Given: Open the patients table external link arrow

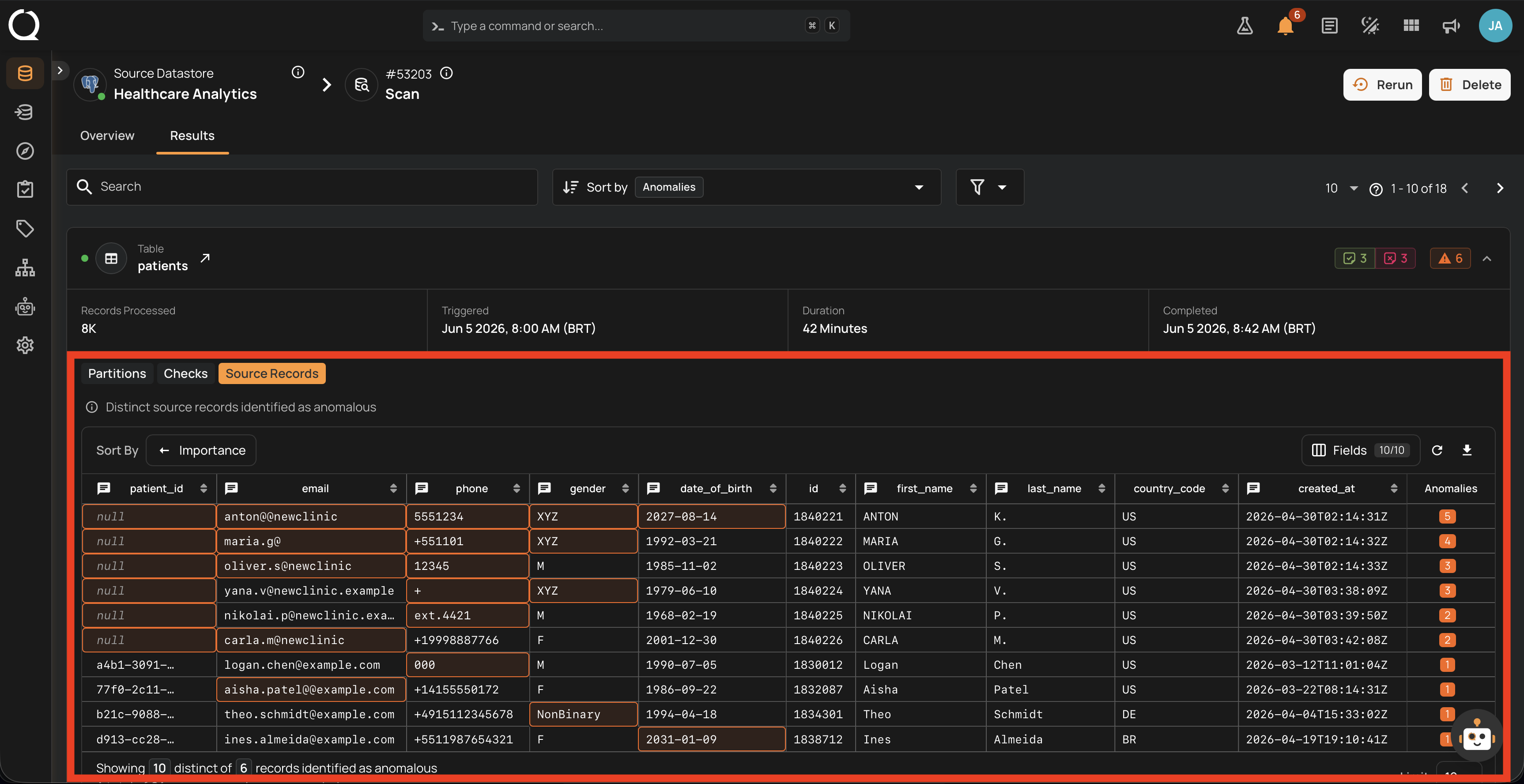Looking at the screenshot, I should click(205, 258).
